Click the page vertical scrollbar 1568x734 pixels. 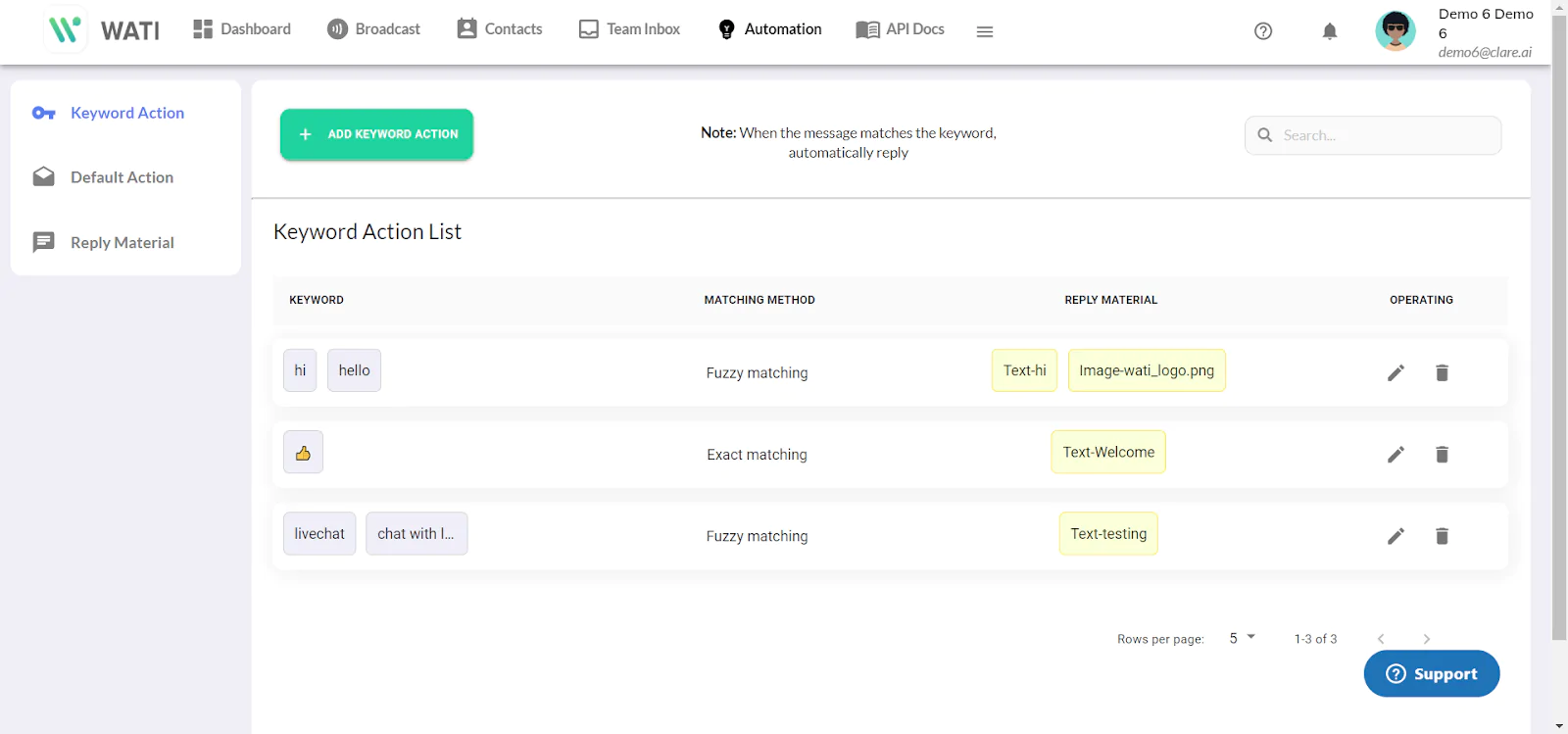1559,328
